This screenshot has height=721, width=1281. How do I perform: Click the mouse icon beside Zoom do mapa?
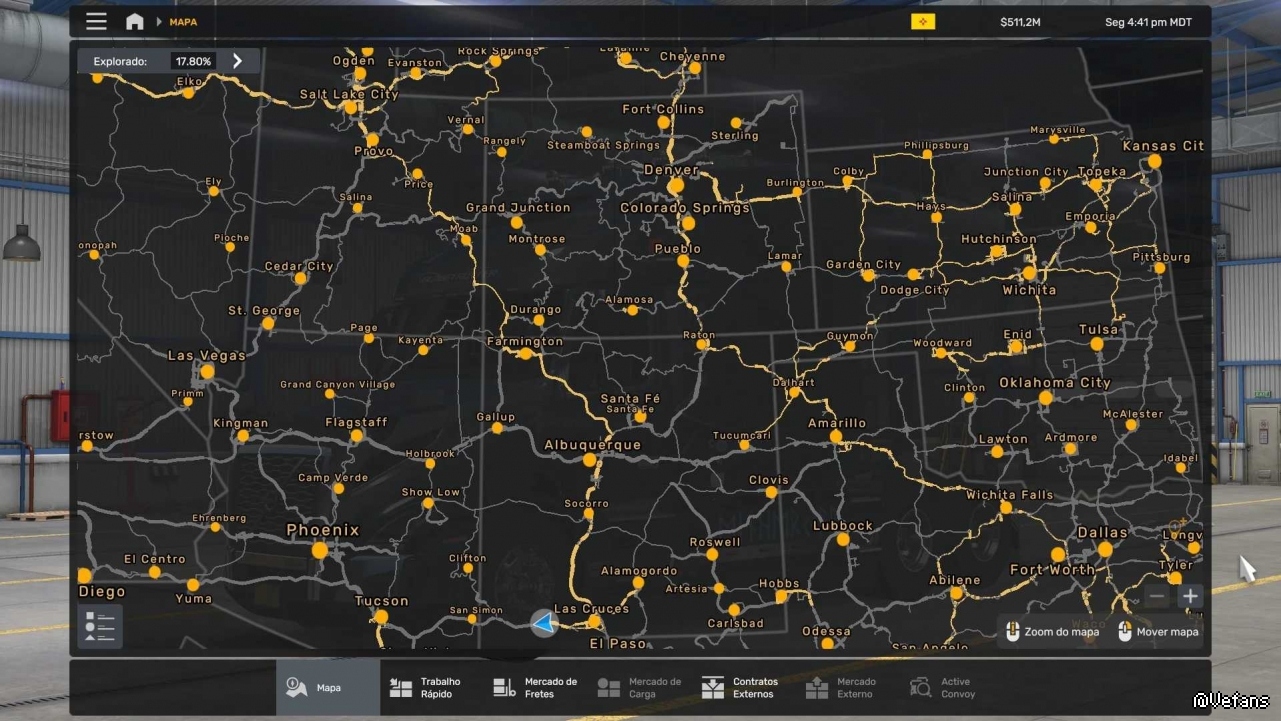(x=1012, y=631)
